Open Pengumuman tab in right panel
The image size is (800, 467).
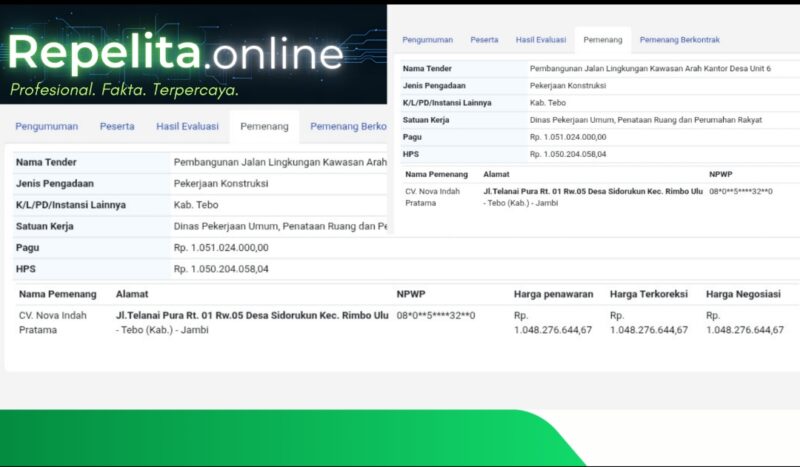click(428, 40)
